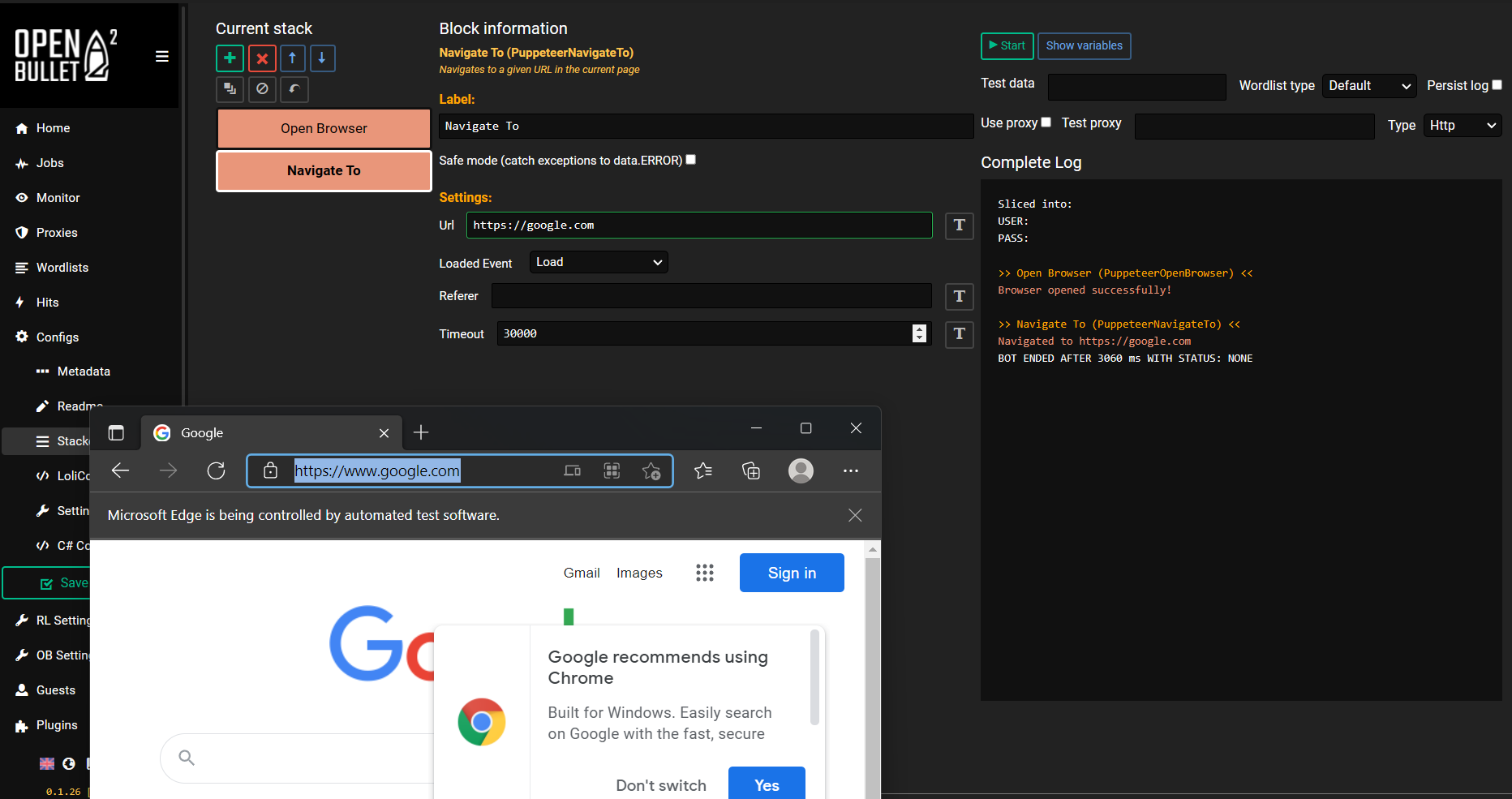Go back in the Edge browser window

[x=120, y=470]
